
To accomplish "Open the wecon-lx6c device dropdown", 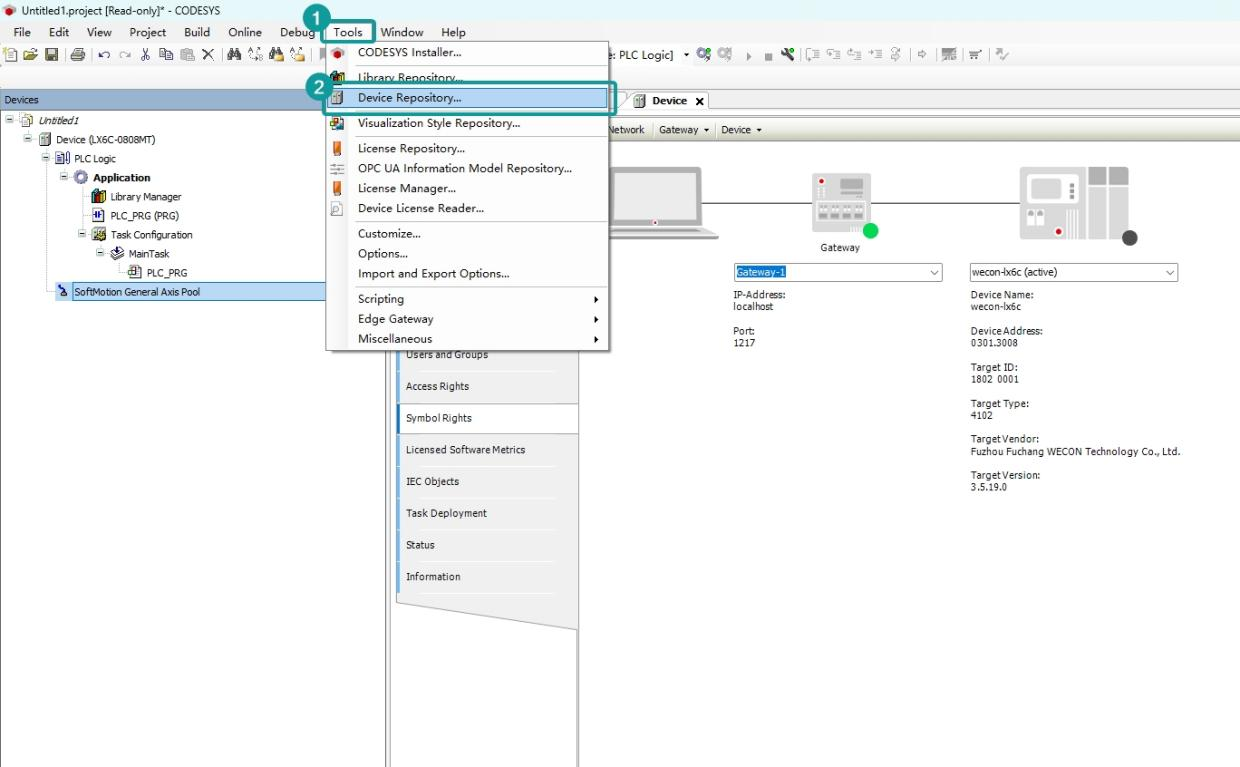I will click(1169, 273).
